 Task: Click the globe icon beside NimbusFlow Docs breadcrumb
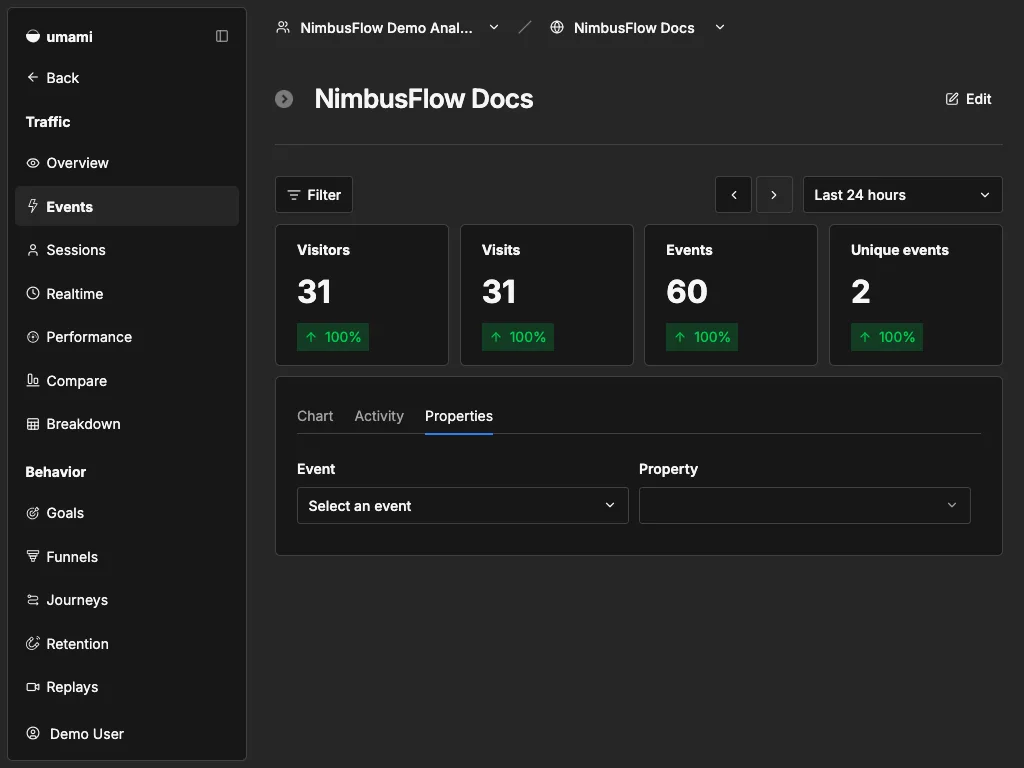pyautogui.click(x=556, y=27)
